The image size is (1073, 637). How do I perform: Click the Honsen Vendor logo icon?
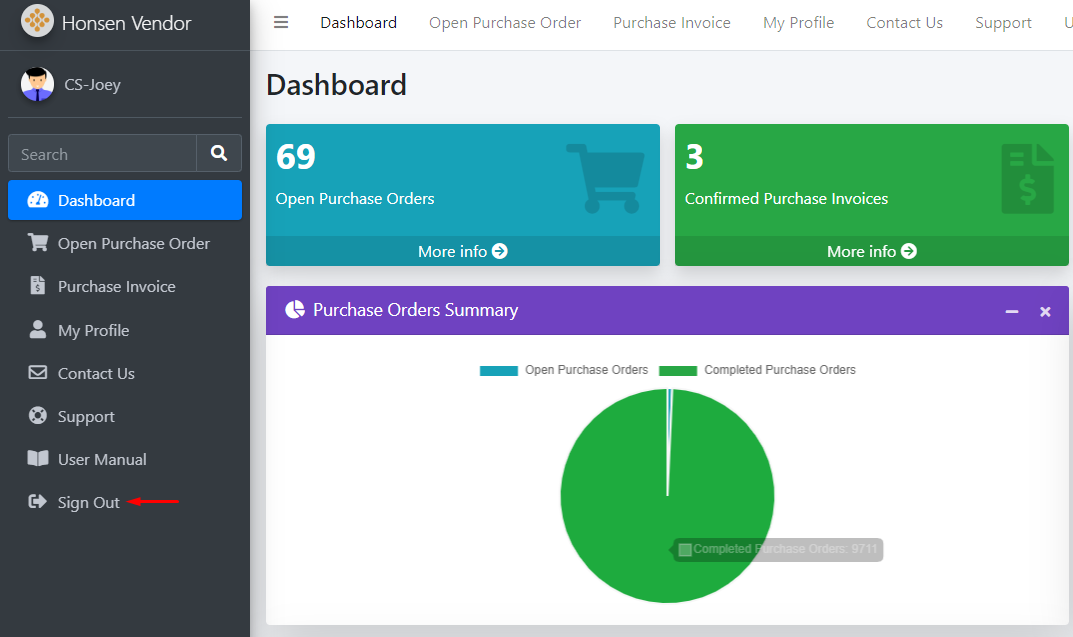pyautogui.click(x=37, y=22)
